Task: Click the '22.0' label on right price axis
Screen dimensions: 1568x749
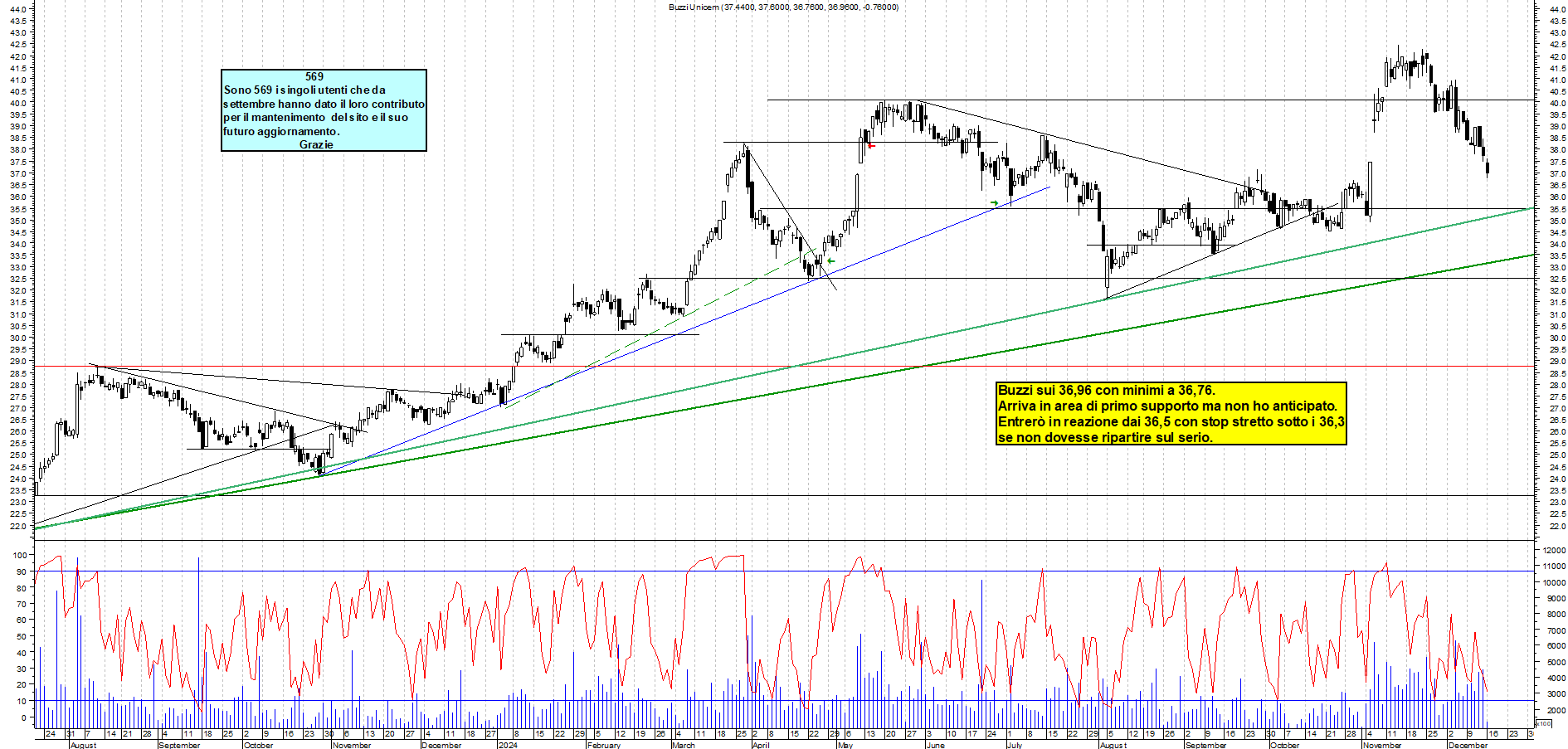Action: pyautogui.click(x=1557, y=526)
